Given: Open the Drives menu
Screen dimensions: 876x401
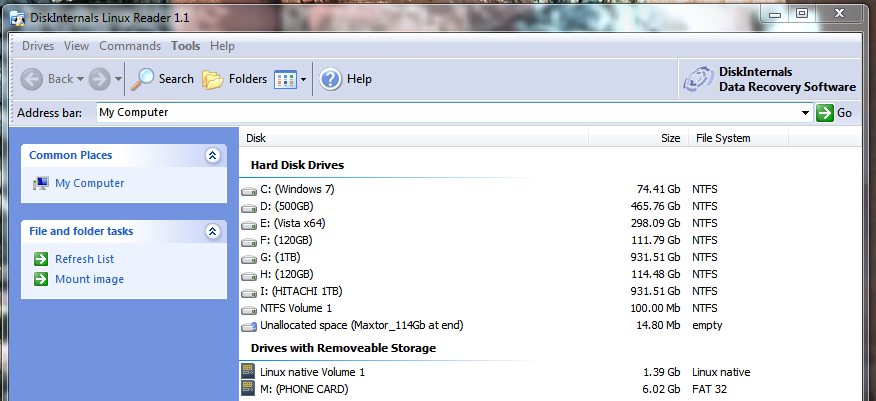Looking at the screenshot, I should tap(38, 46).
